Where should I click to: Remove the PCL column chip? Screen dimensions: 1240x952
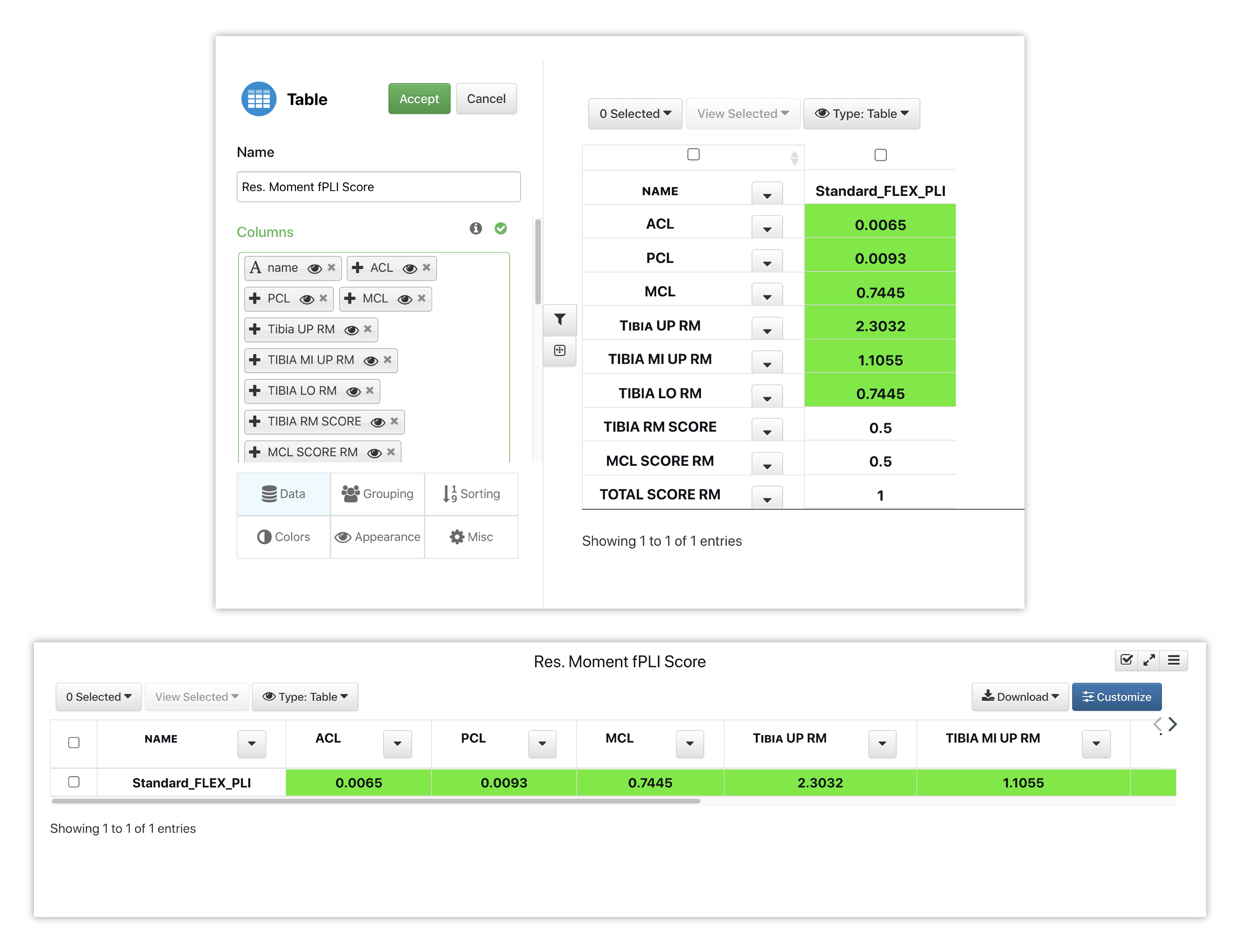pos(324,298)
